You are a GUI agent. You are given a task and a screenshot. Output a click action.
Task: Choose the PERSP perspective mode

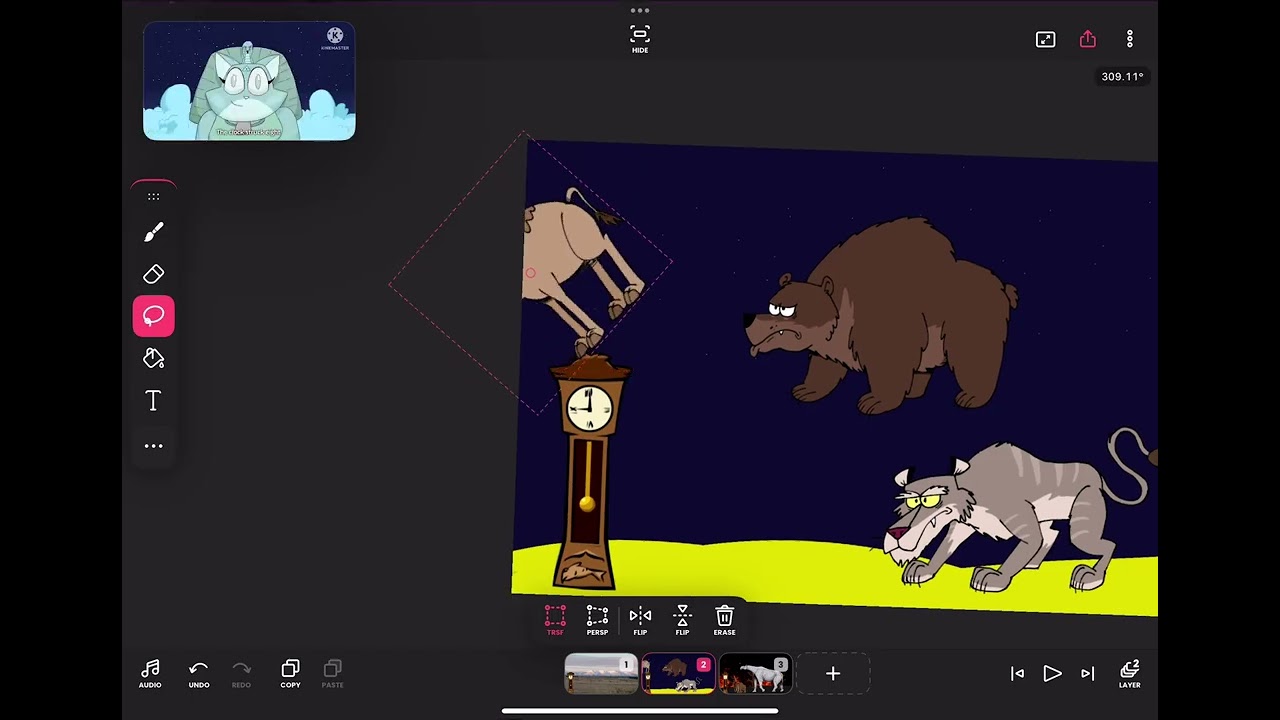[597, 621]
